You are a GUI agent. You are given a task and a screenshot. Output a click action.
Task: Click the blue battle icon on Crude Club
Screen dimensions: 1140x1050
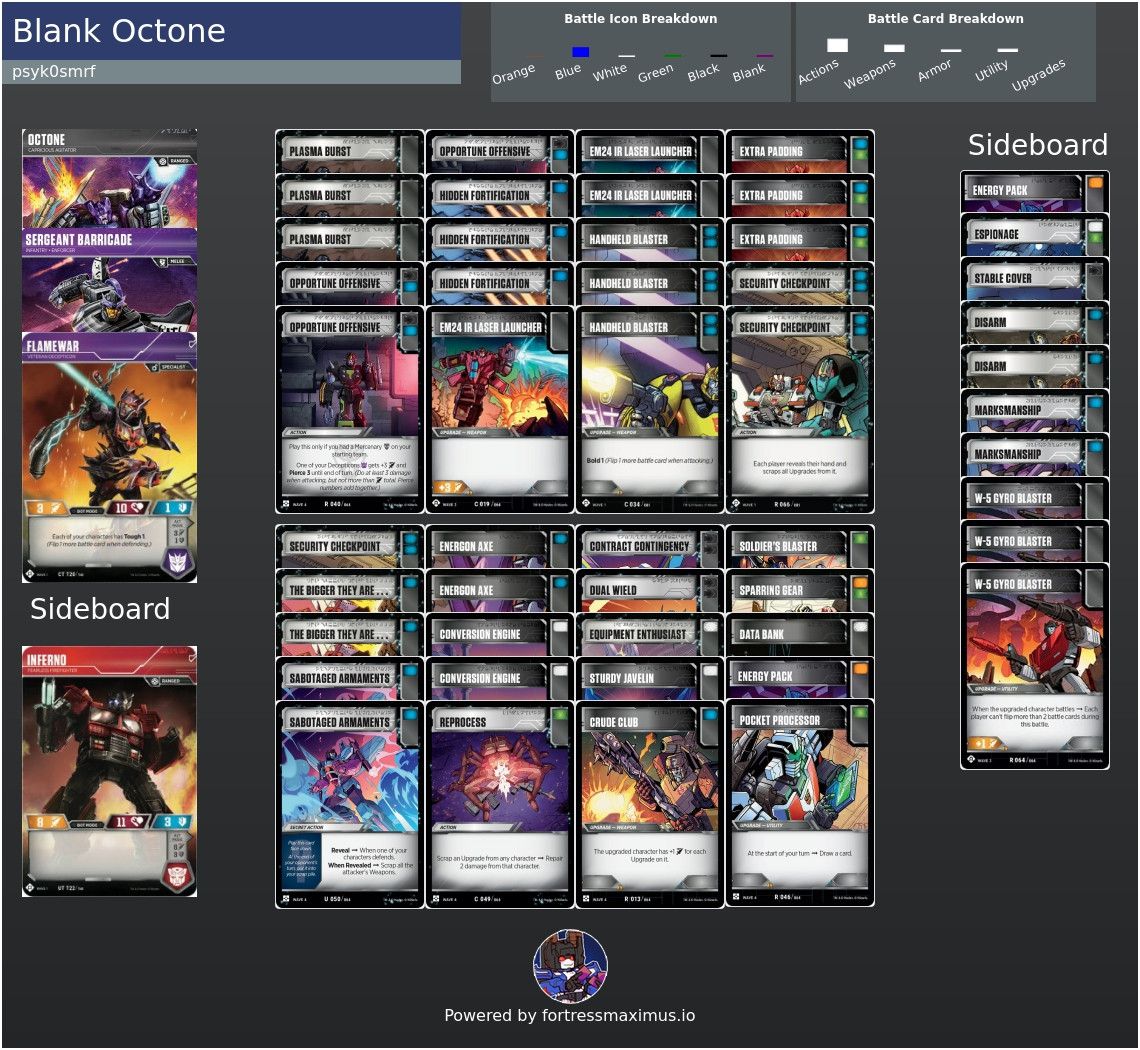coord(710,715)
